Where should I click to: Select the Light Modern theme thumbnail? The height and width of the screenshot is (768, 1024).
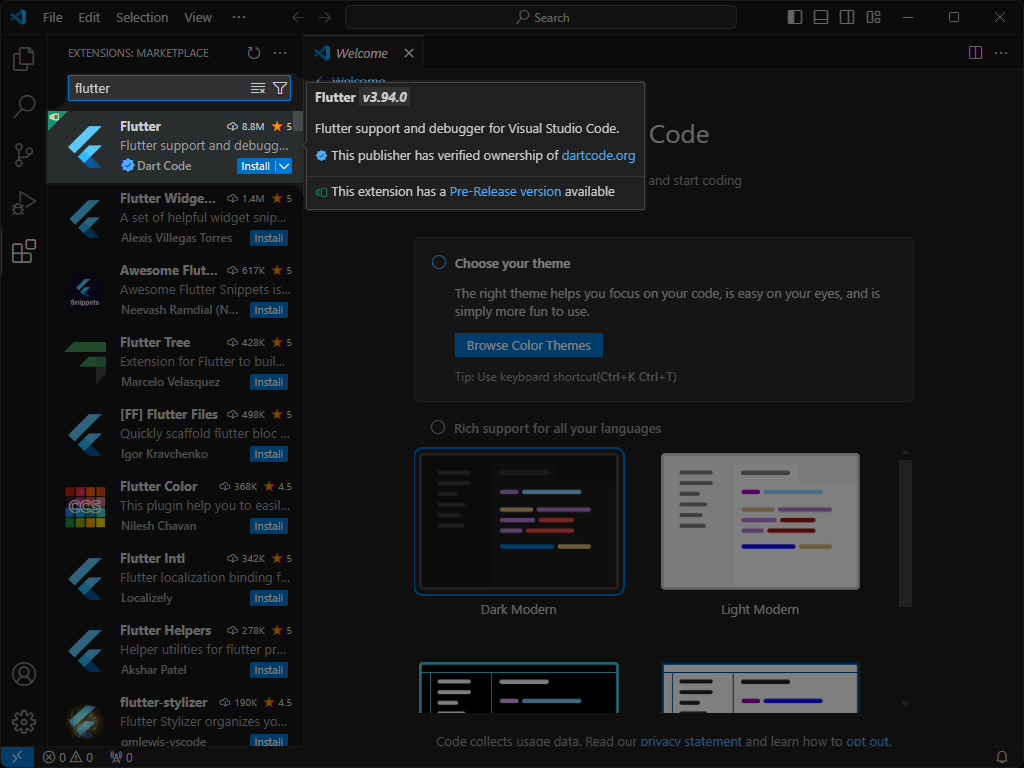point(760,521)
